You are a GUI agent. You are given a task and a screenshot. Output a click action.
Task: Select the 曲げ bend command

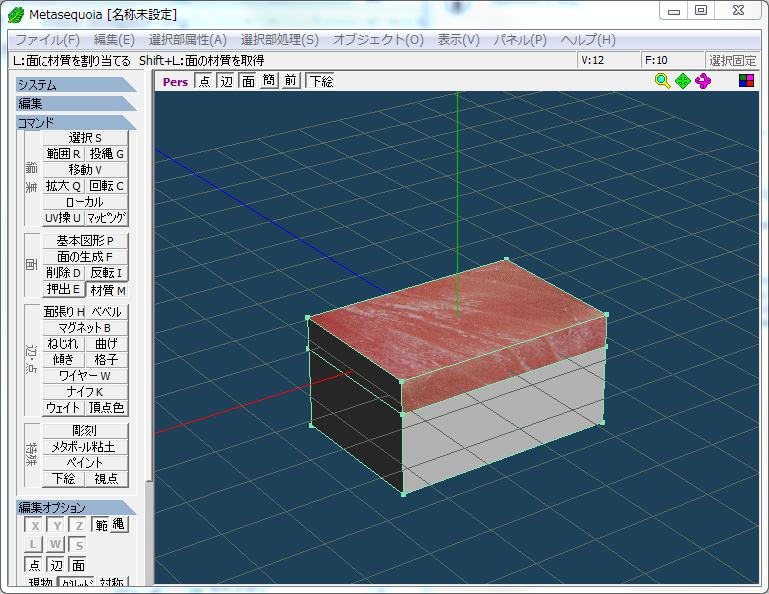[x=106, y=344]
